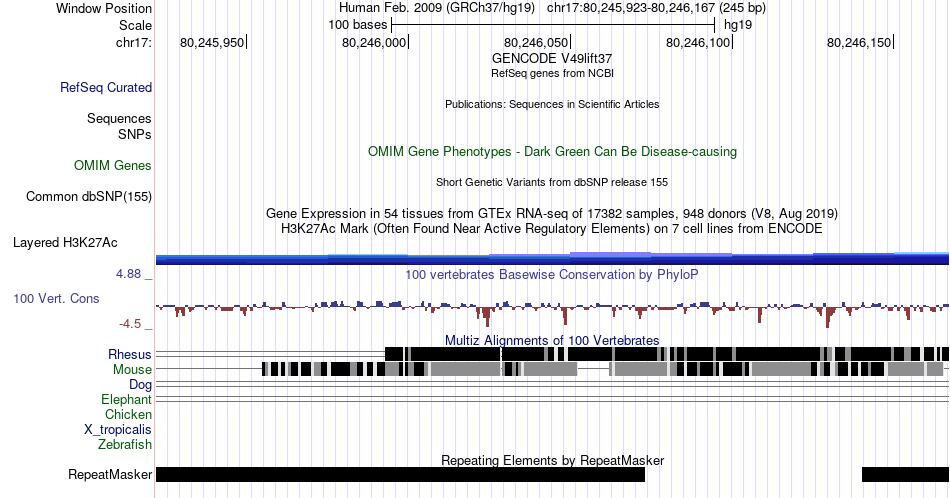Screen dimensions: 950x498
Task: Click Publications: Sequences in Scientific Articles title
Action: (552, 104)
